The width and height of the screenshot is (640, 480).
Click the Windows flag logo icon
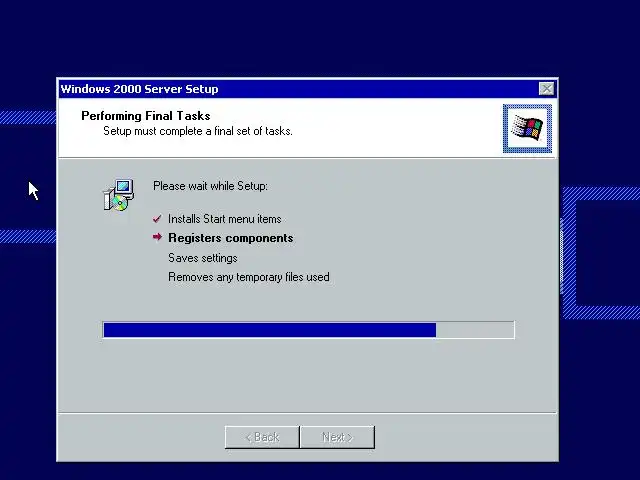(527, 129)
